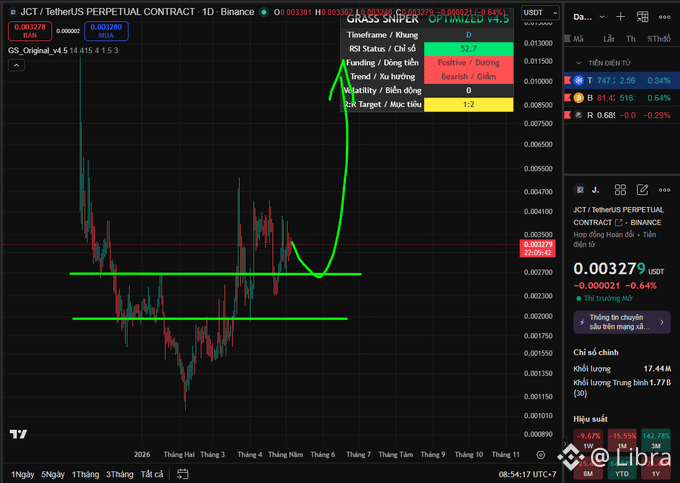Sort by the Mã column header
The height and width of the screenshot is (483, 680).
tap(578, 39)
